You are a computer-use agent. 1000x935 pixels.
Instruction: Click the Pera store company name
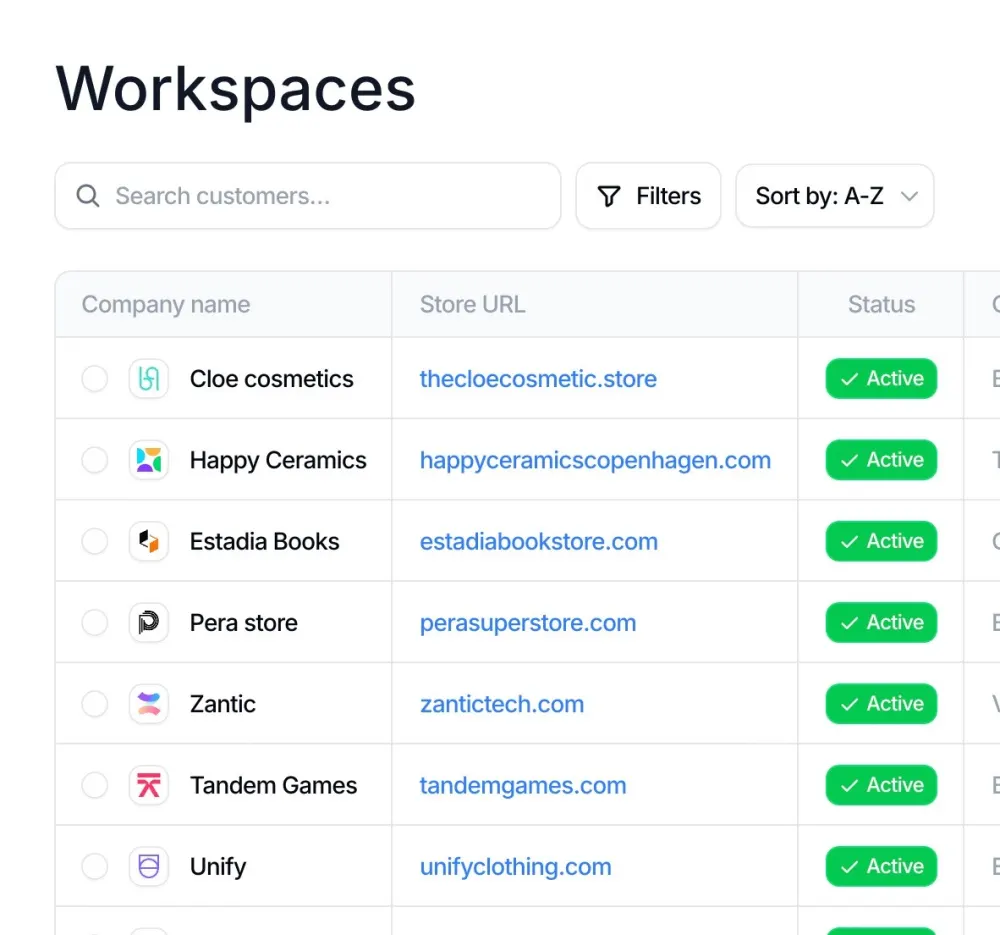click(x=244, y=622)
